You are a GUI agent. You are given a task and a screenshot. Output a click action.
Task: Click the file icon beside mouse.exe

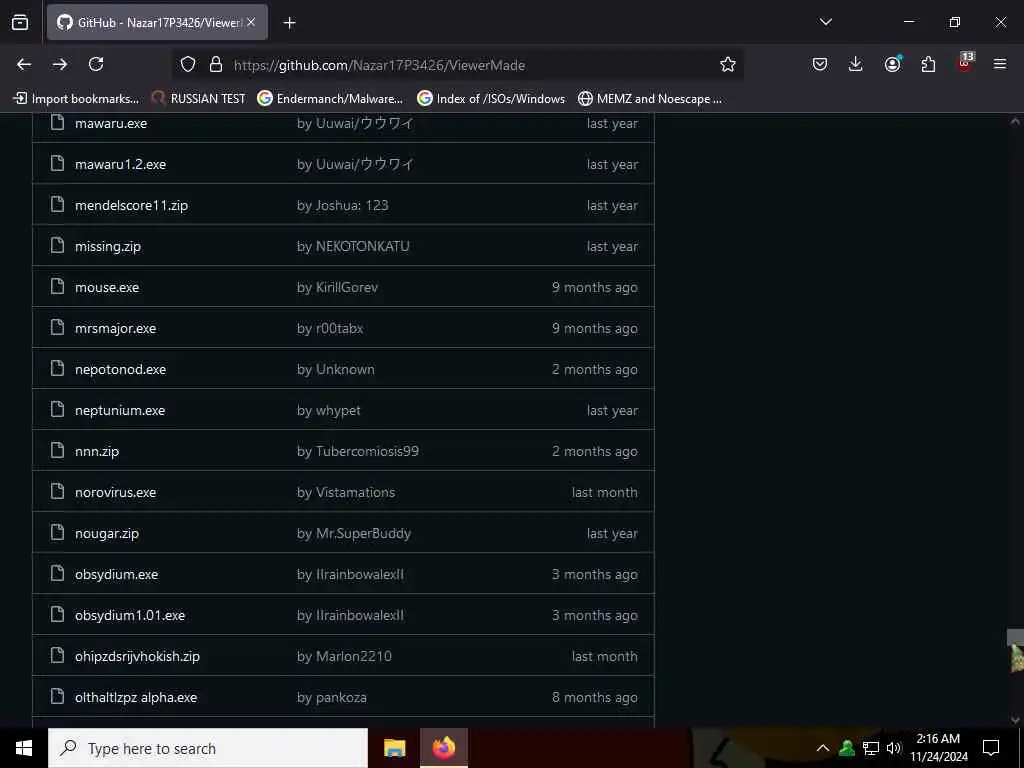click(x=57, y=287)
